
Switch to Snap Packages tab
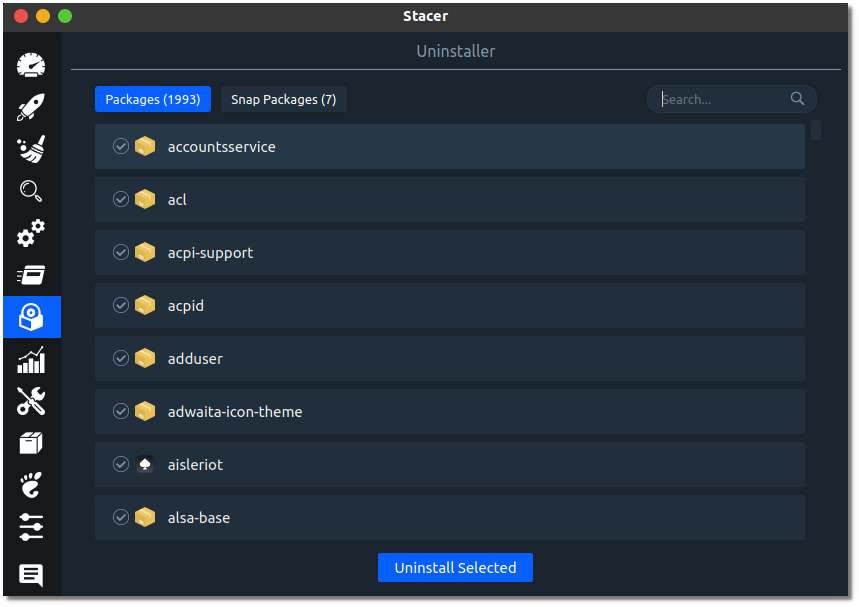click(283, 100)
